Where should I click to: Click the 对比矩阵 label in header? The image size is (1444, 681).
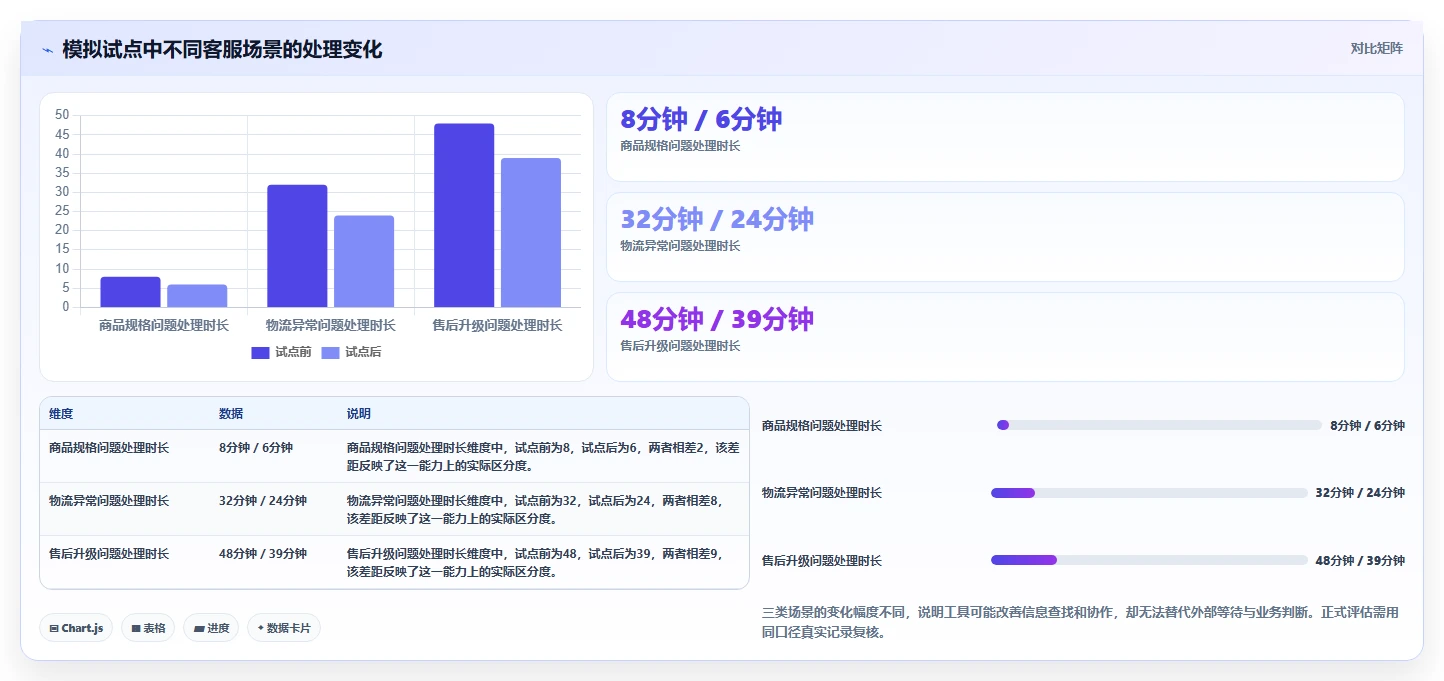click(x=1376, y=48)
